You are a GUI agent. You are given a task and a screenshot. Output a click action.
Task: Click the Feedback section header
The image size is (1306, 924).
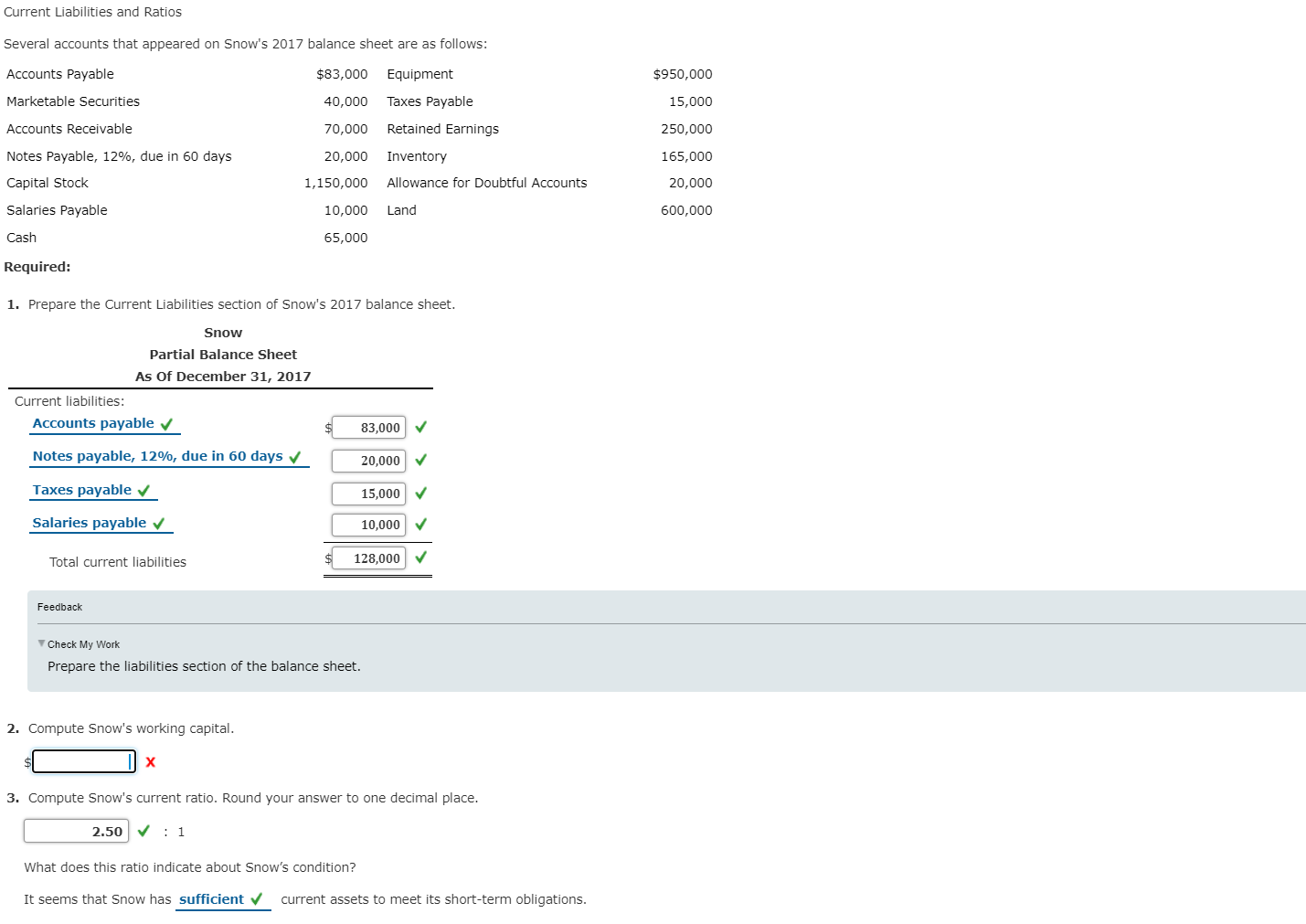point(59,606)
